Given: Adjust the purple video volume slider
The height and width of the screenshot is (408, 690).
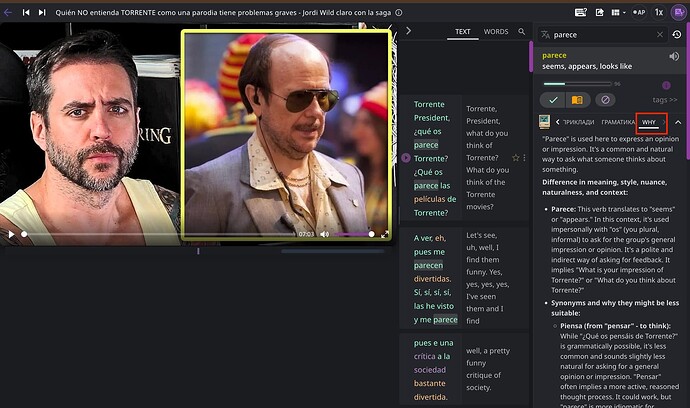Looking at the screenshot, I should coord(354,234).
